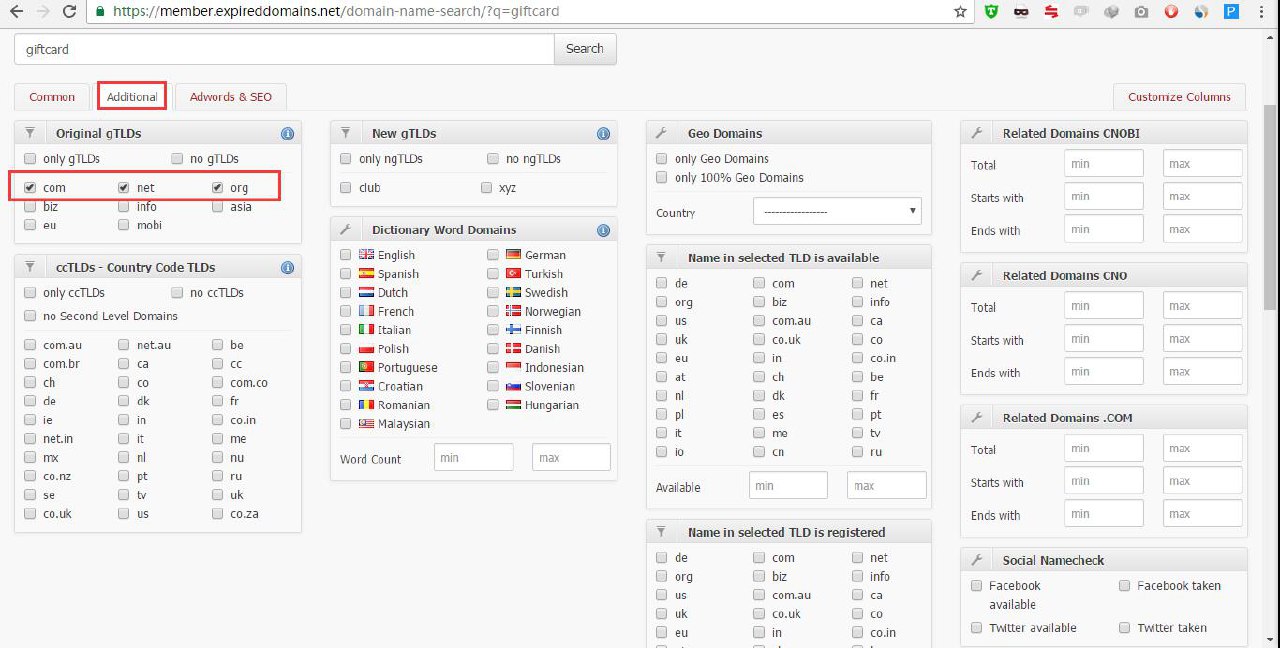The height and width of the screenshot is (648, 1280).
Task: Click the wrench icon on Geo Domains panel
Action: 661,134
